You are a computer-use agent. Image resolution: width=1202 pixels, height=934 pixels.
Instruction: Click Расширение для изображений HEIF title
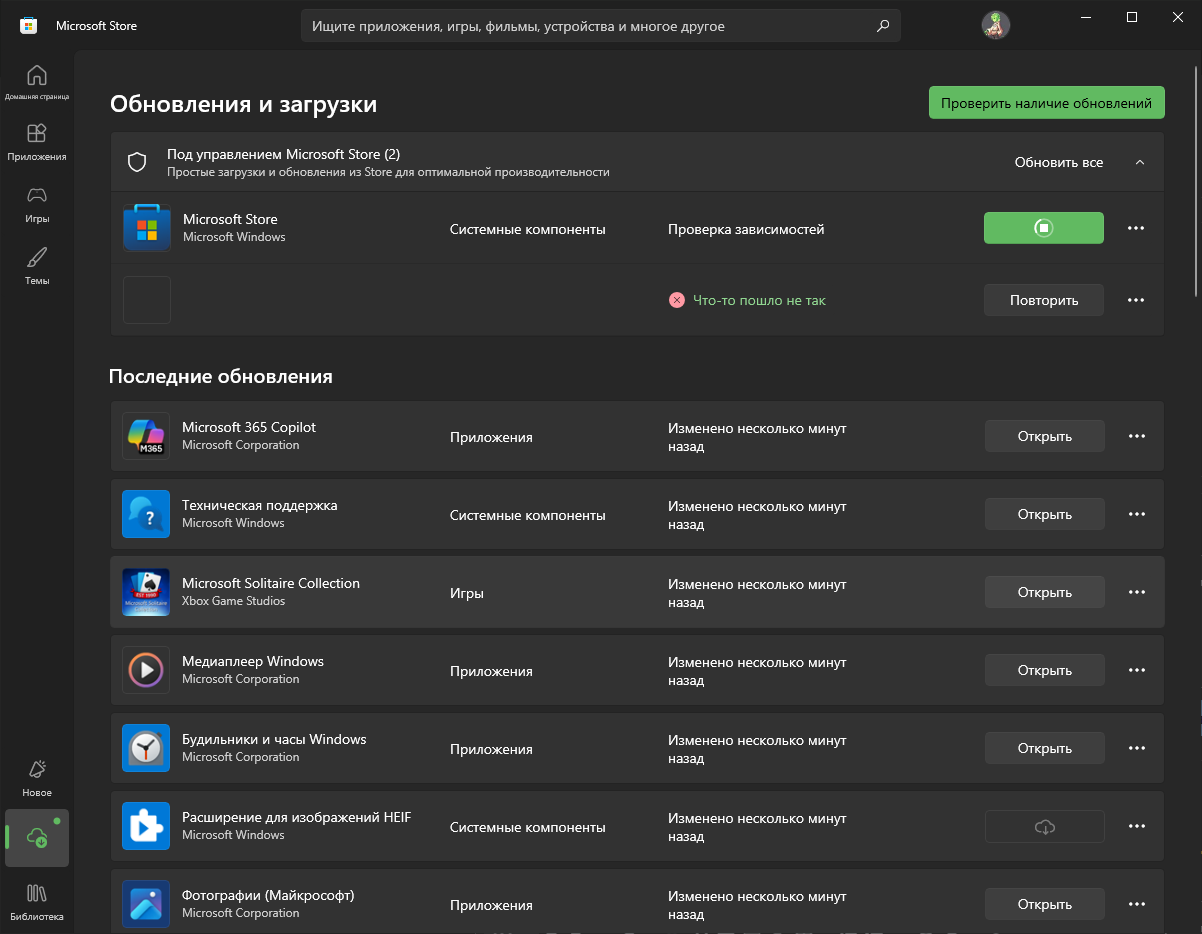296,817
